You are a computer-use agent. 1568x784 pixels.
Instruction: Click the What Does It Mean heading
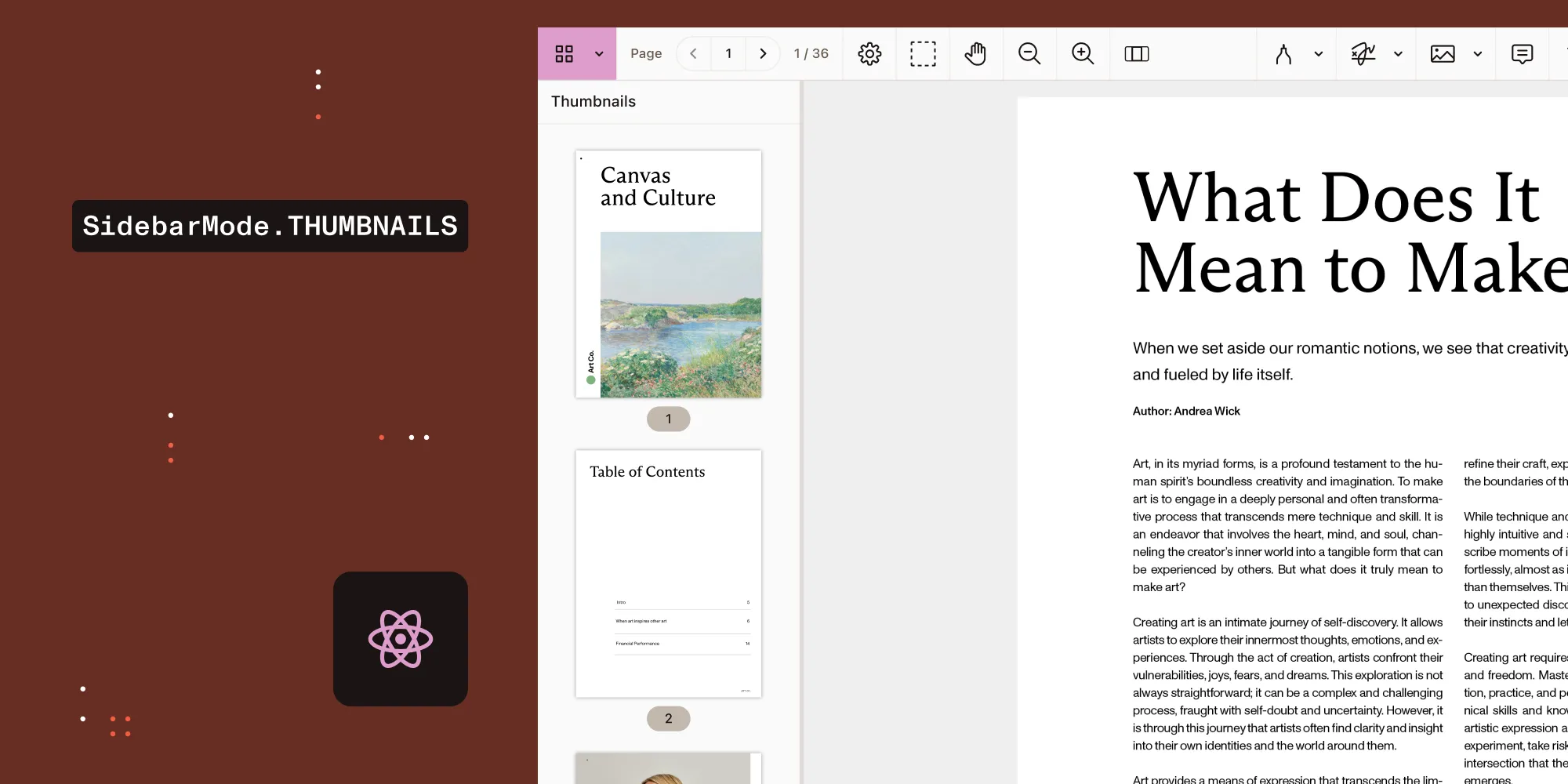[1350, 232]
